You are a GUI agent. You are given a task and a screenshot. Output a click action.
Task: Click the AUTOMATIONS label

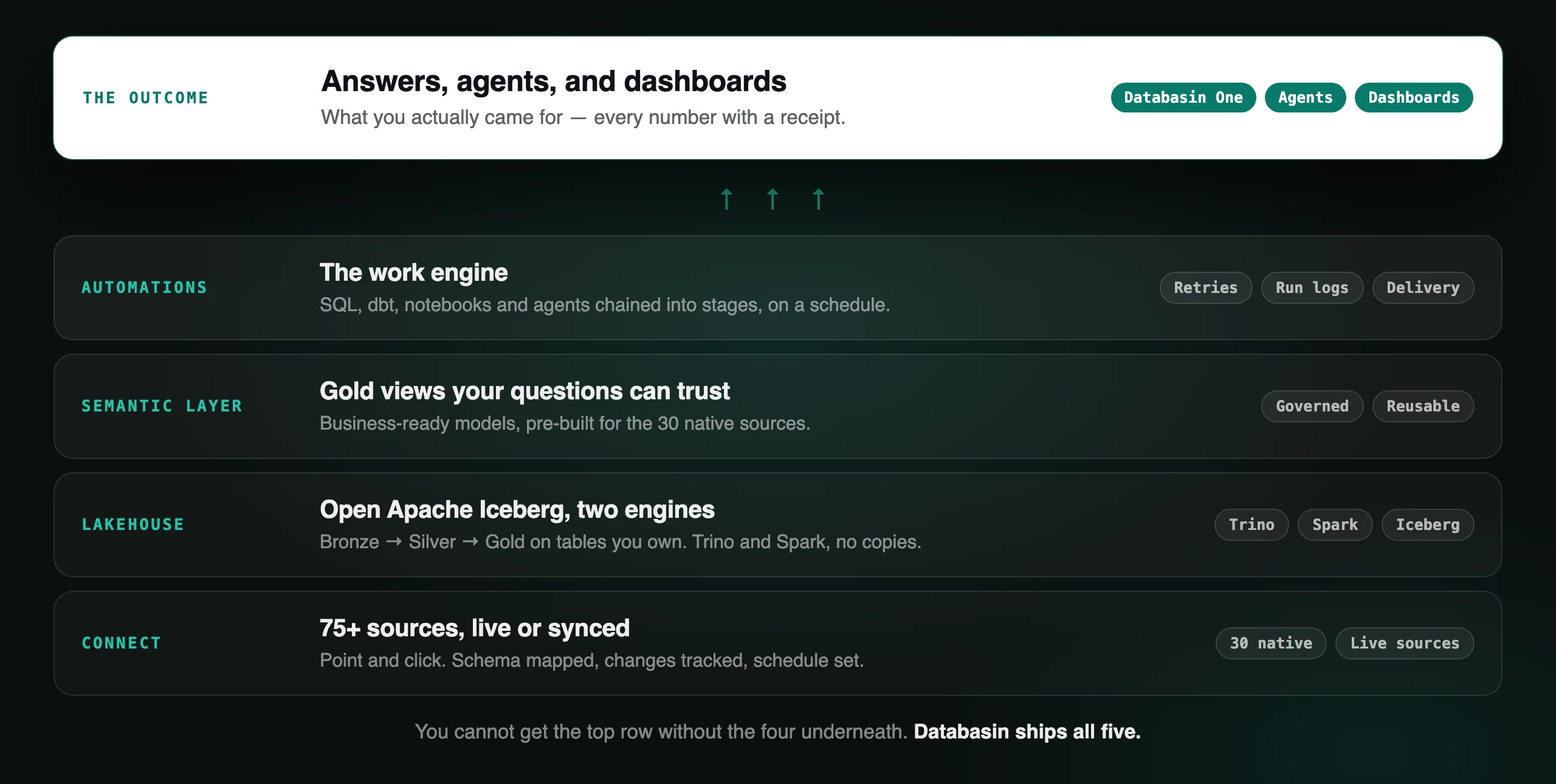coord(145,287)
